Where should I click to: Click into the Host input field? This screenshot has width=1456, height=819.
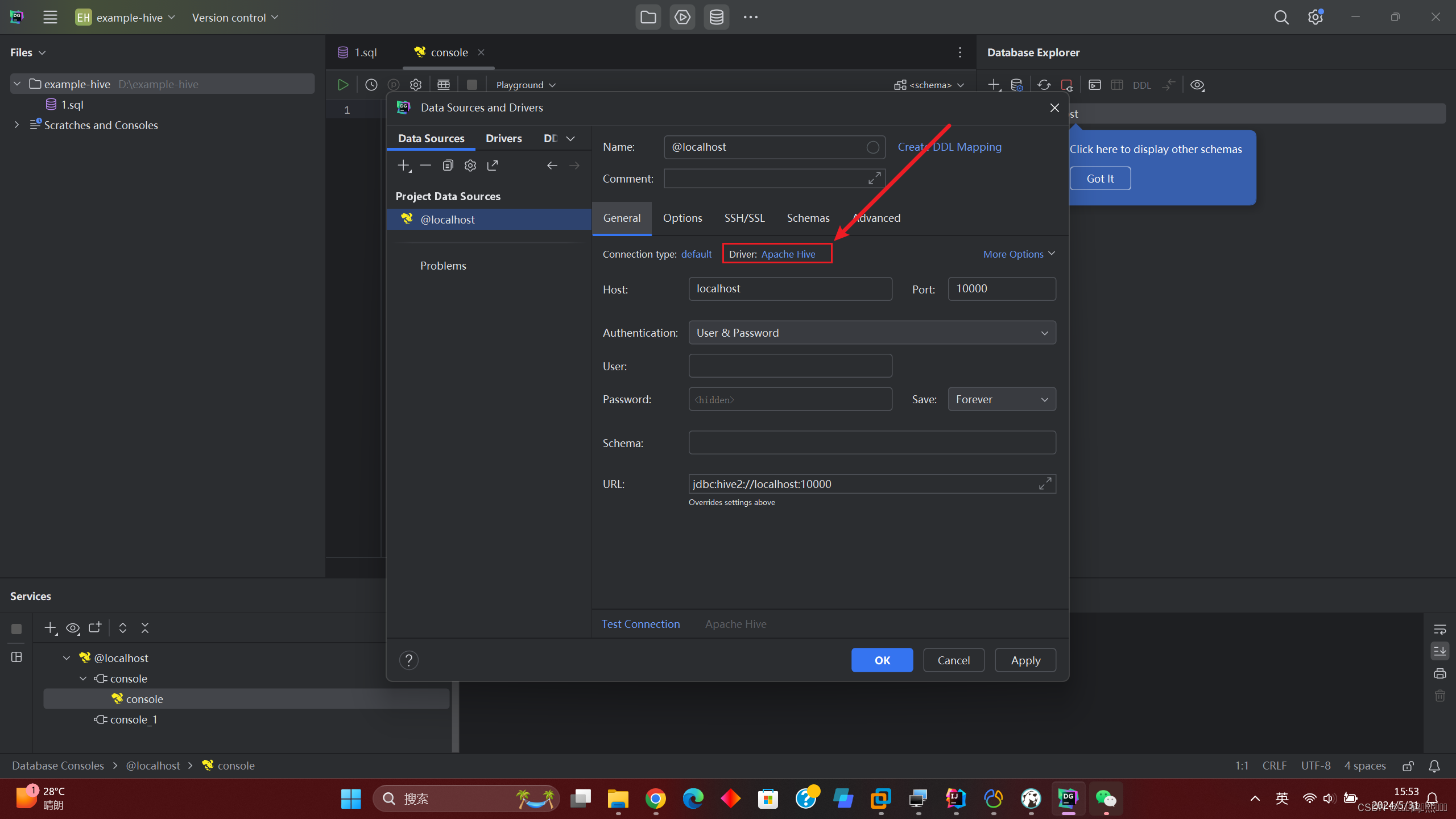790,289
